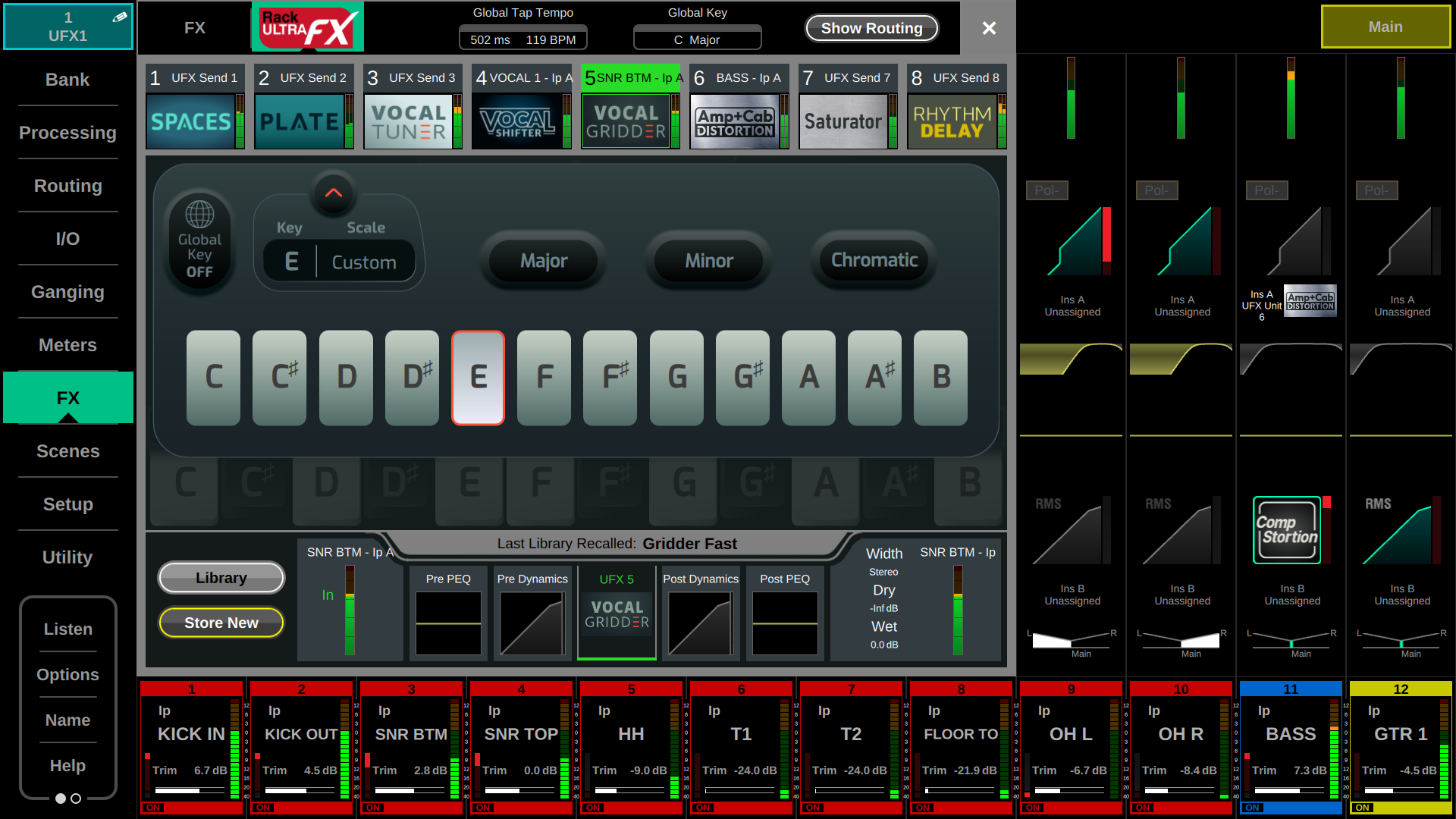Open the Global Key C Major field

(697, 39)
